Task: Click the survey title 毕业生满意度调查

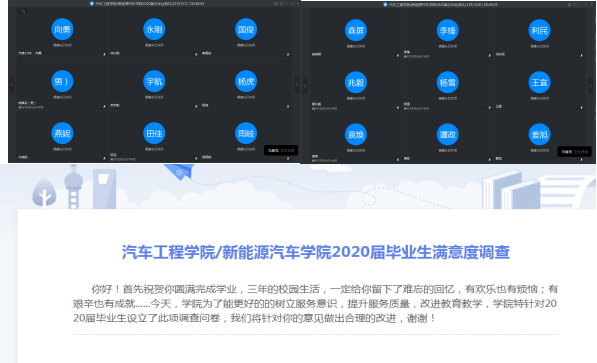Action: [x=447, y=252]
